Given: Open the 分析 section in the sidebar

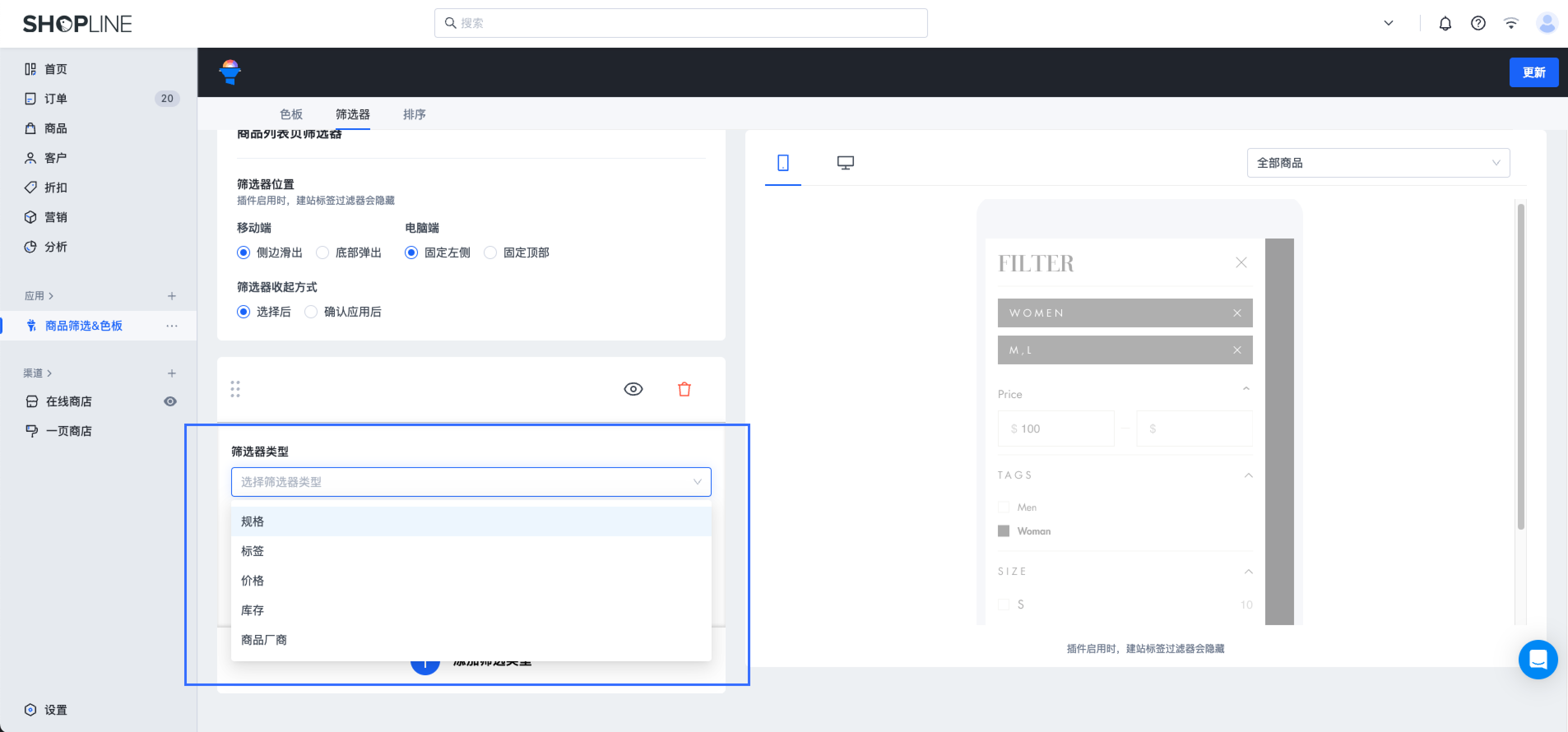Looking at the screenshot, I should point(56,246).
